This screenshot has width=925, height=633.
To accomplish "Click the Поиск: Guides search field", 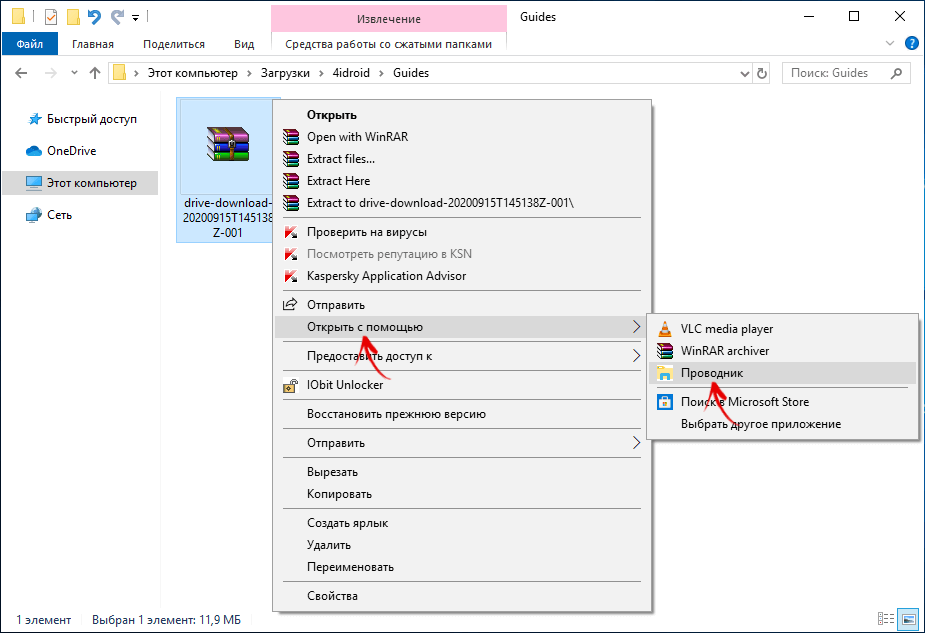I will tap(840, 73).
